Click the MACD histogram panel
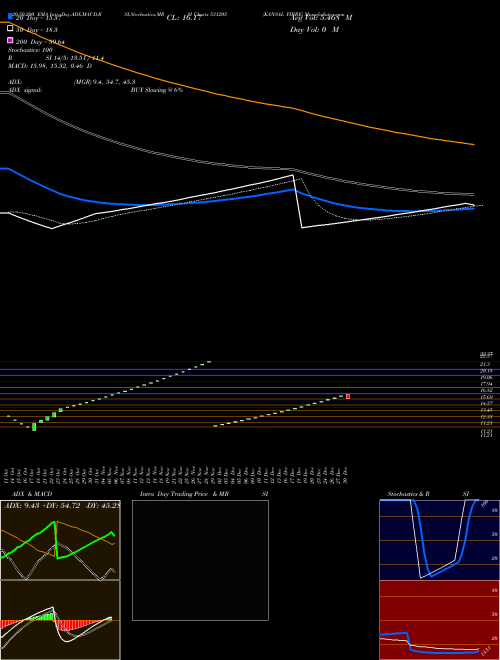Image resolution: width=500 pixels, height=660 pixels. coord(60,620)
